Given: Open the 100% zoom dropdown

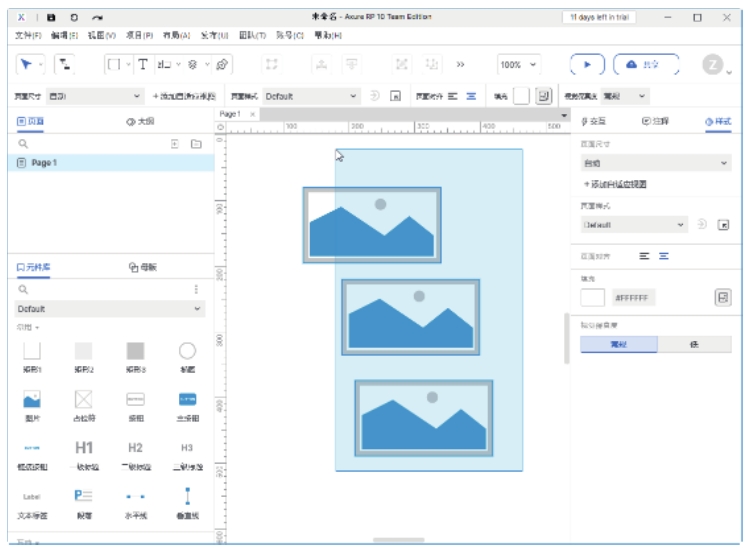Looking at the screenshot, I should [x=518, y=64].
